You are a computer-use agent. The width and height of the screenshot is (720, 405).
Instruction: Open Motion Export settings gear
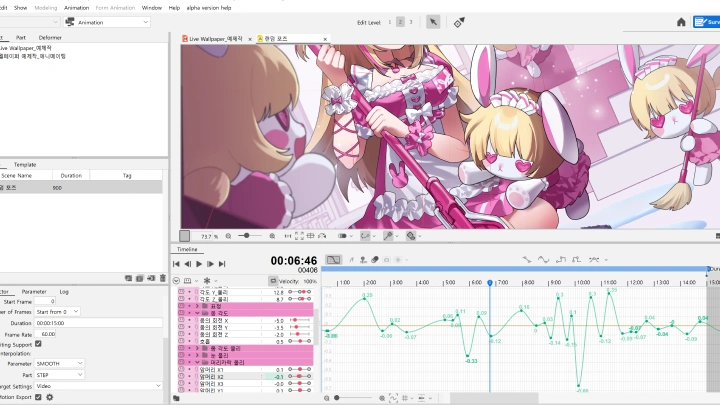pyautogui.click(x=50, y=397)
